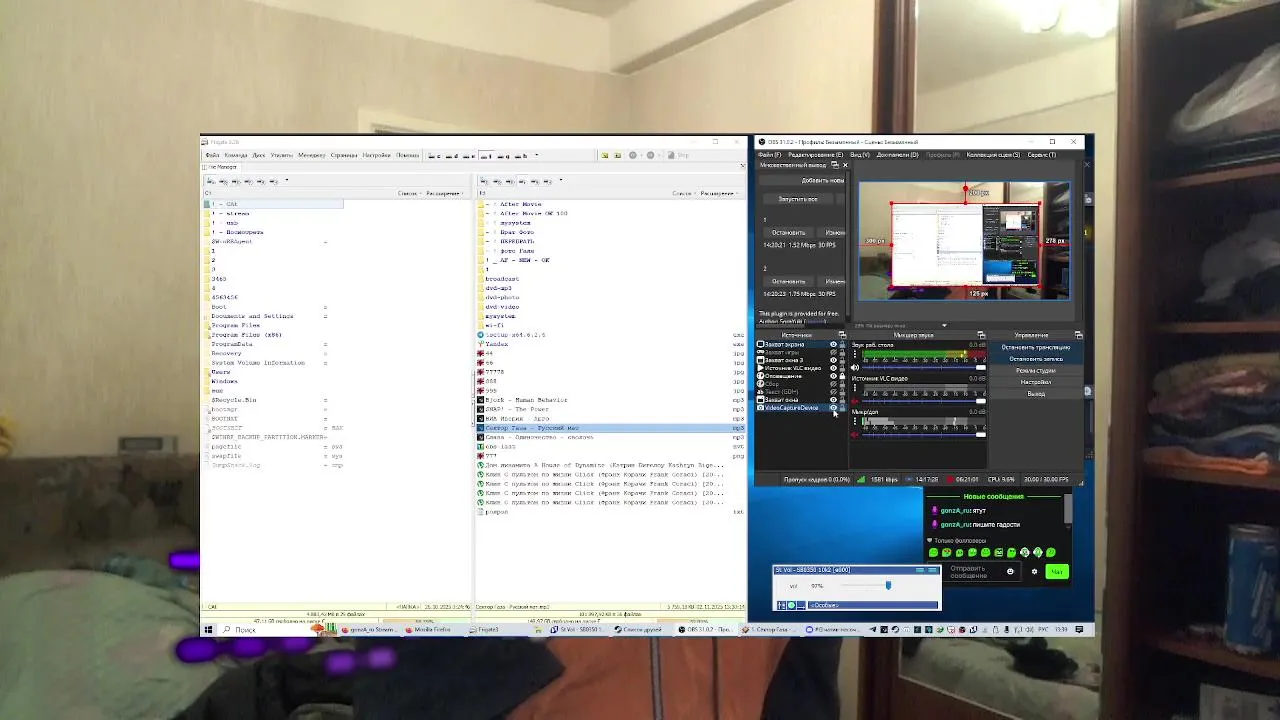
Task: Enable Режим студии in OBS
Action: point(1035,371)
